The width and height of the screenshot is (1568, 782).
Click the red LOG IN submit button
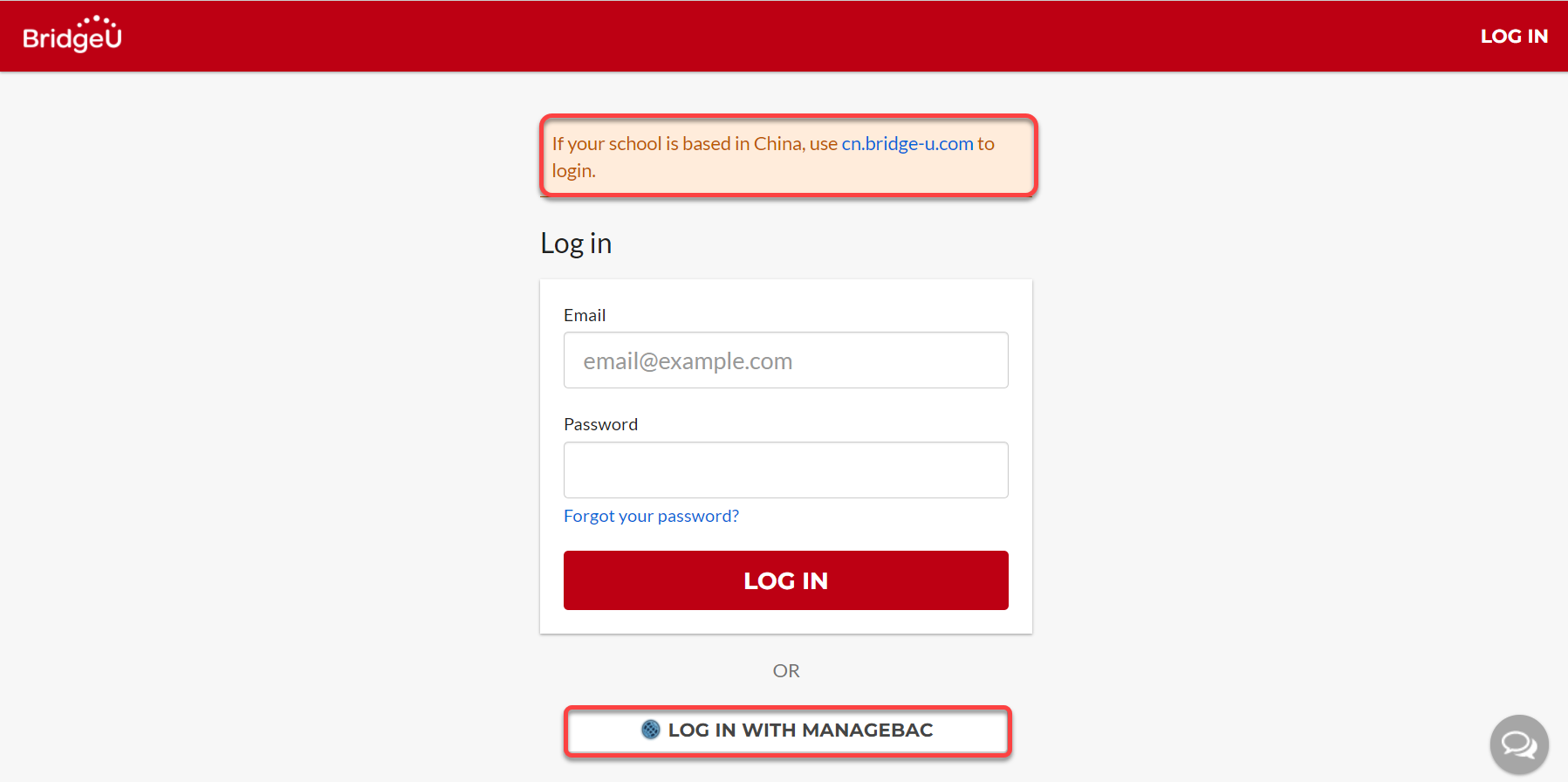tap(786, 580)
